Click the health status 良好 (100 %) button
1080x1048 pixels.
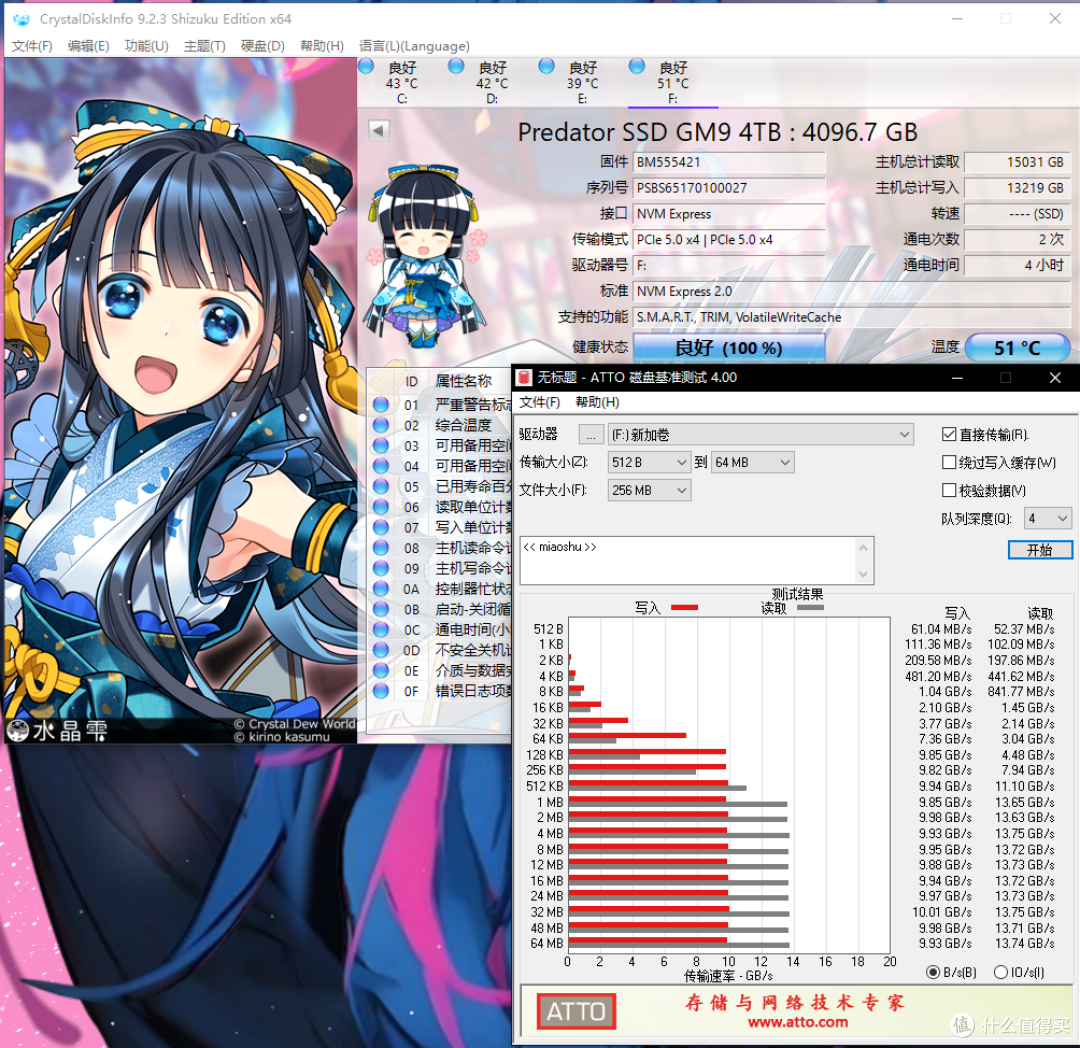(x=729, y=348)
